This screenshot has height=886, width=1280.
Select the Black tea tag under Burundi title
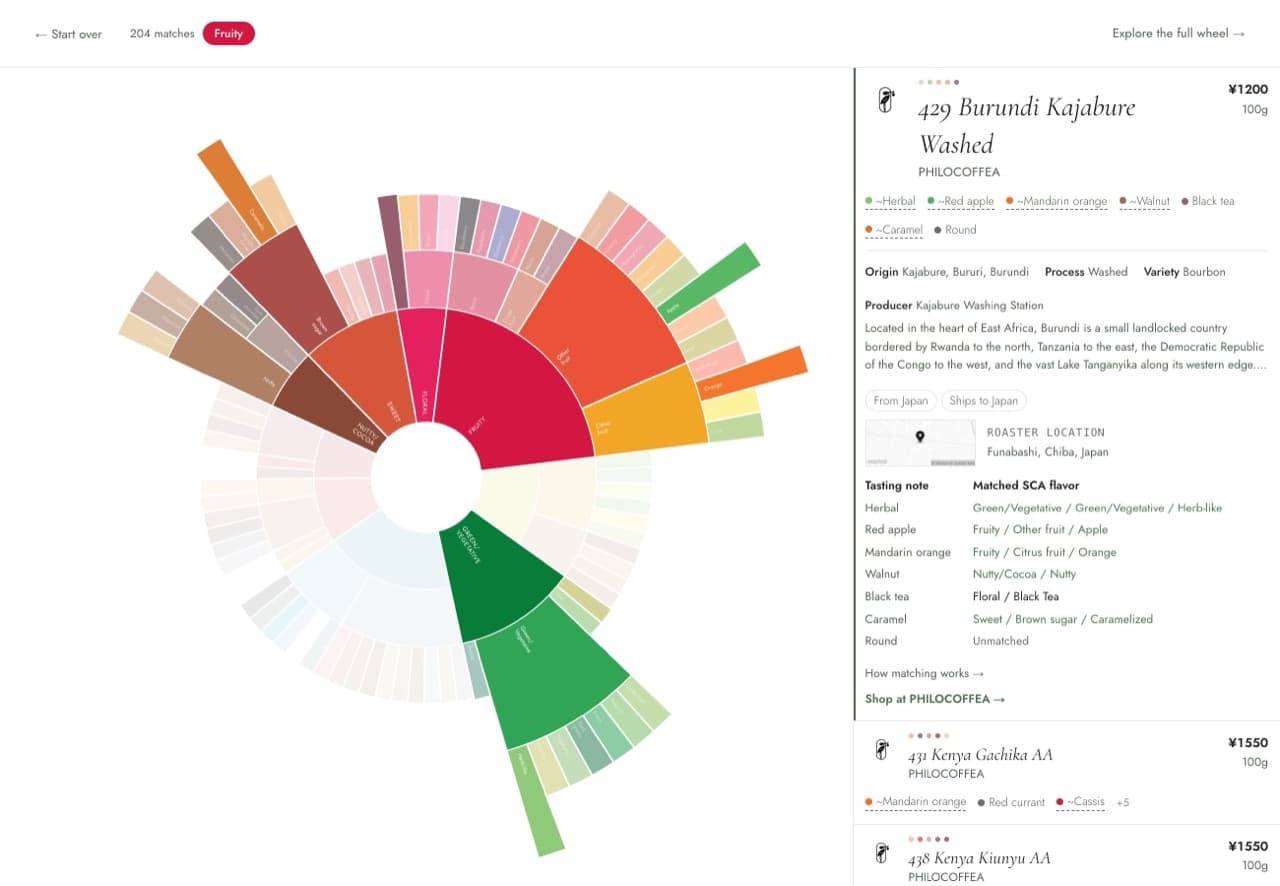point(1208,201)
